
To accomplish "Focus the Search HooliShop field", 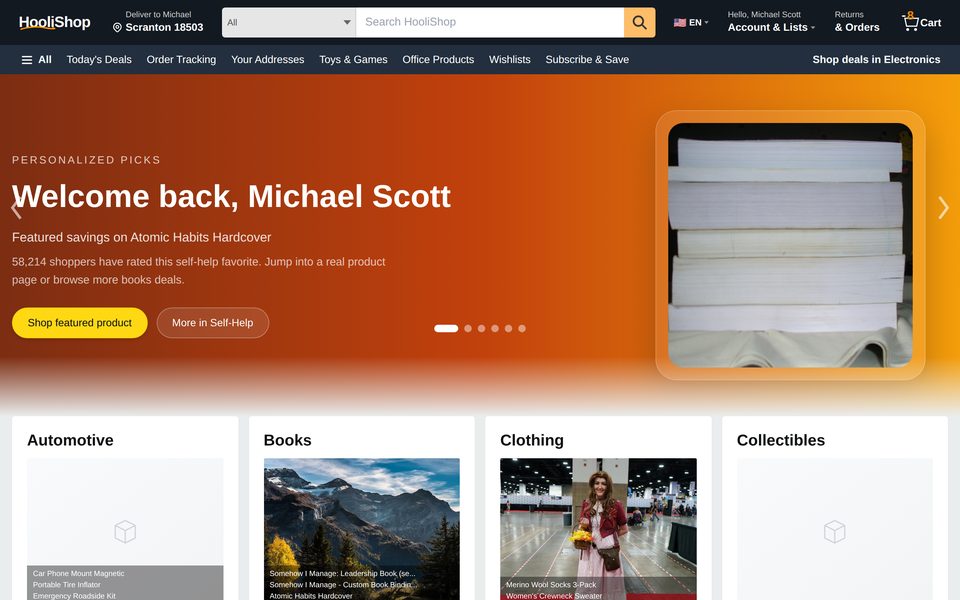I will (490, 22).
